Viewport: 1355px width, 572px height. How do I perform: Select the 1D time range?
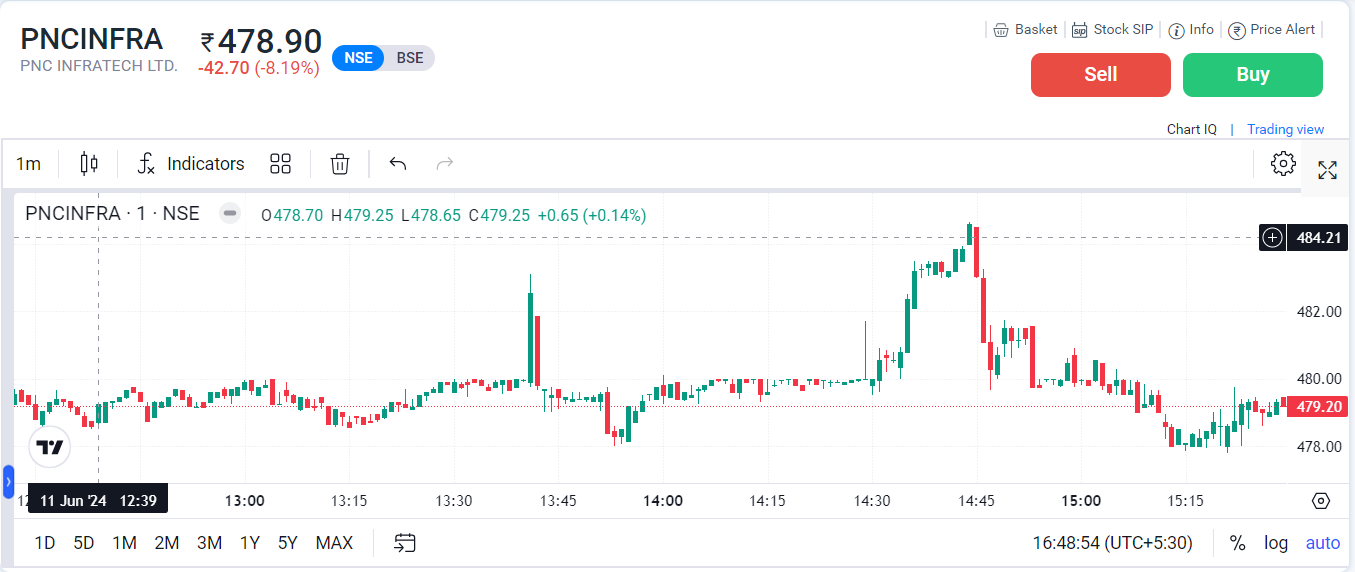[x=45, y=543]
